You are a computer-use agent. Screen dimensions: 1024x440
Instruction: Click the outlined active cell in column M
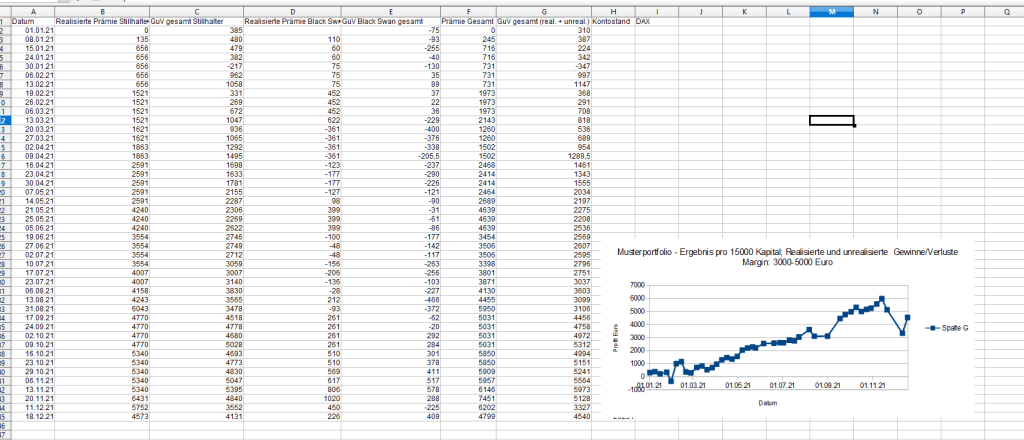(832, 120)
